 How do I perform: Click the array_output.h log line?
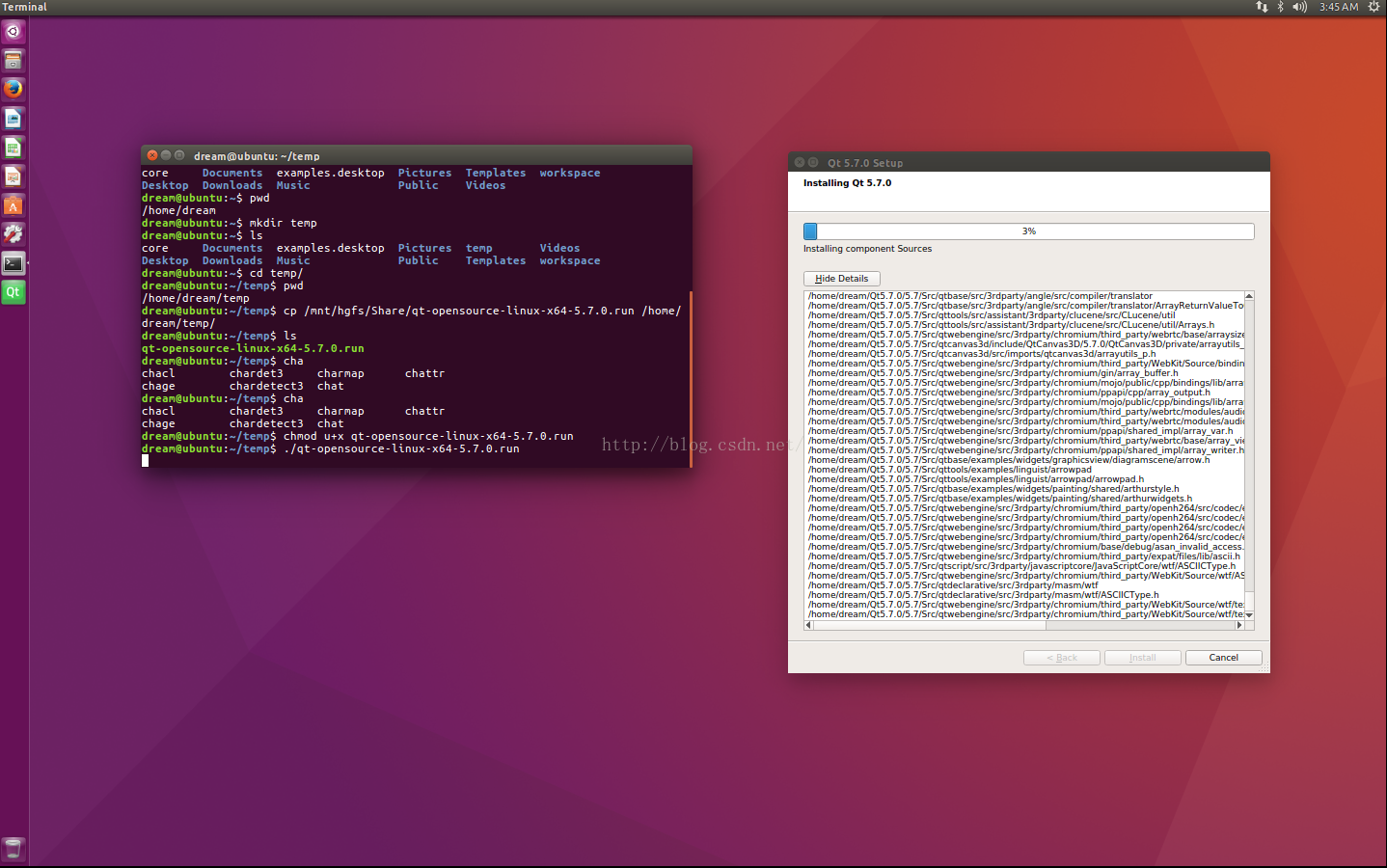coord(1009,393)
